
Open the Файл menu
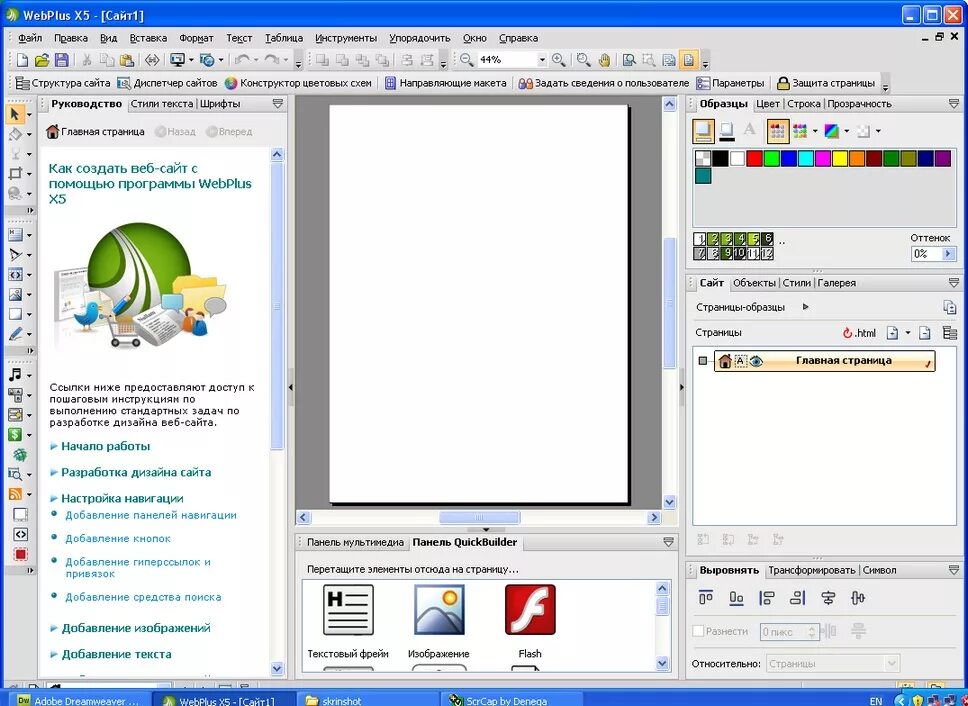pyautogui.click(x=30, y=38)
